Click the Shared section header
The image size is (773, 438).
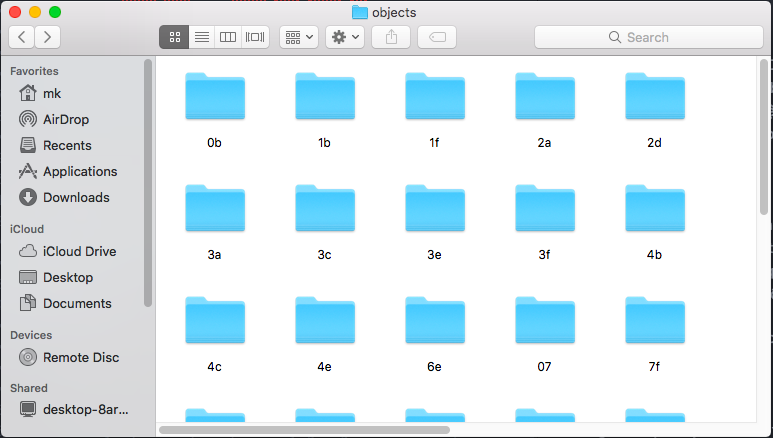tap(29, 388)
